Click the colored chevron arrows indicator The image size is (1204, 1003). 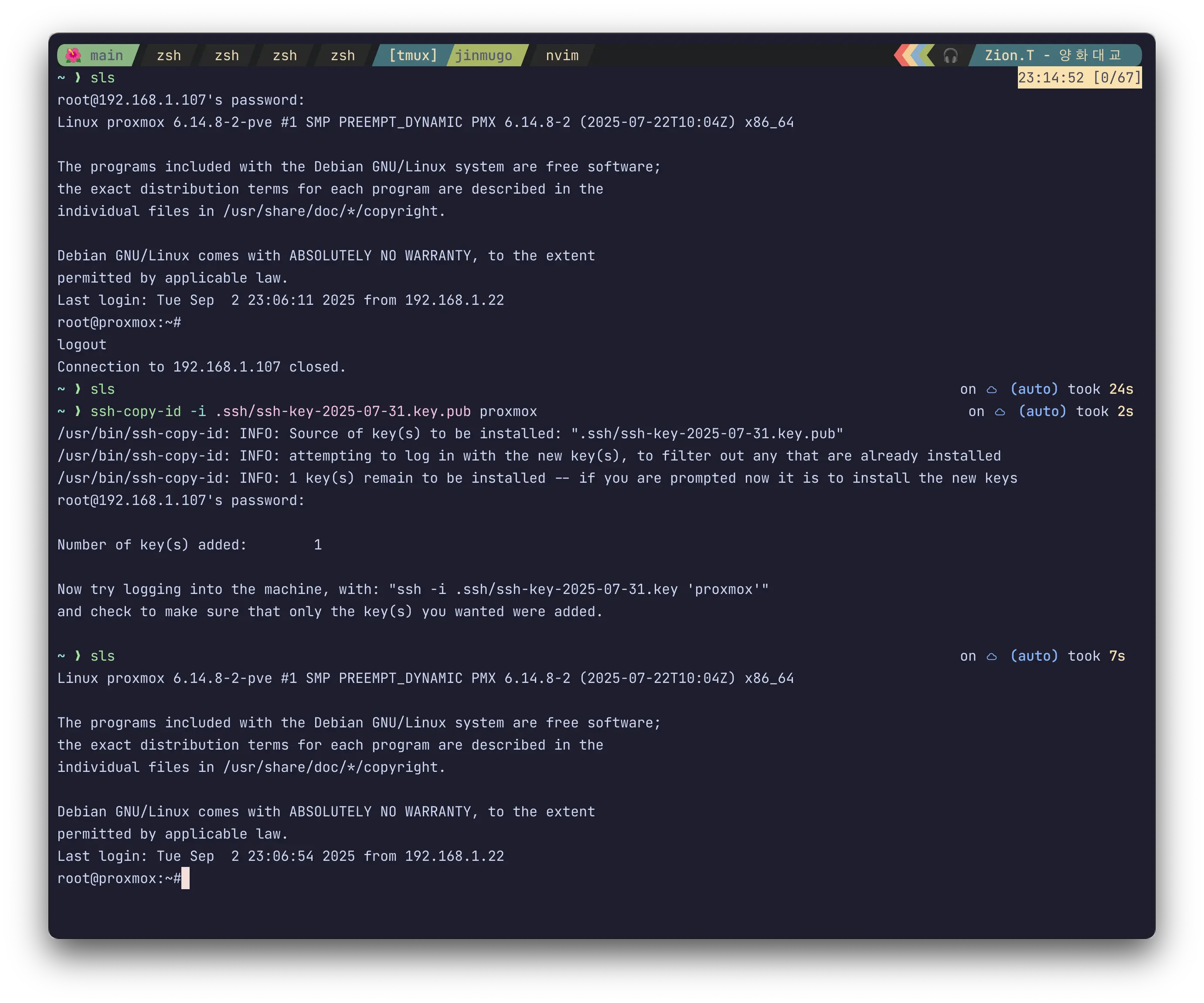(x=914, y=56)
